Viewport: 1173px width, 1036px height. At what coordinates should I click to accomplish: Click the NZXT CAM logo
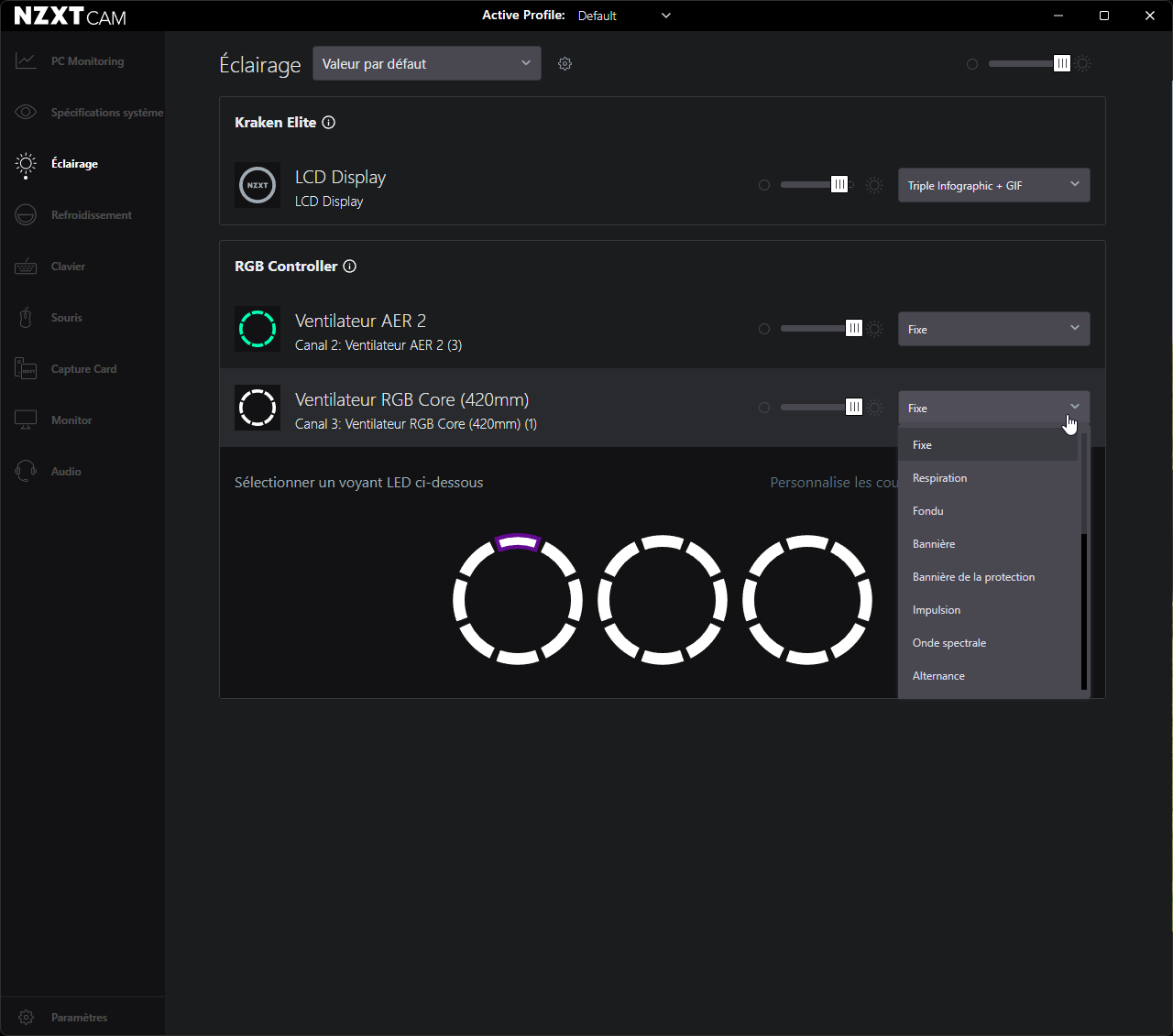(x=71, y=16)
